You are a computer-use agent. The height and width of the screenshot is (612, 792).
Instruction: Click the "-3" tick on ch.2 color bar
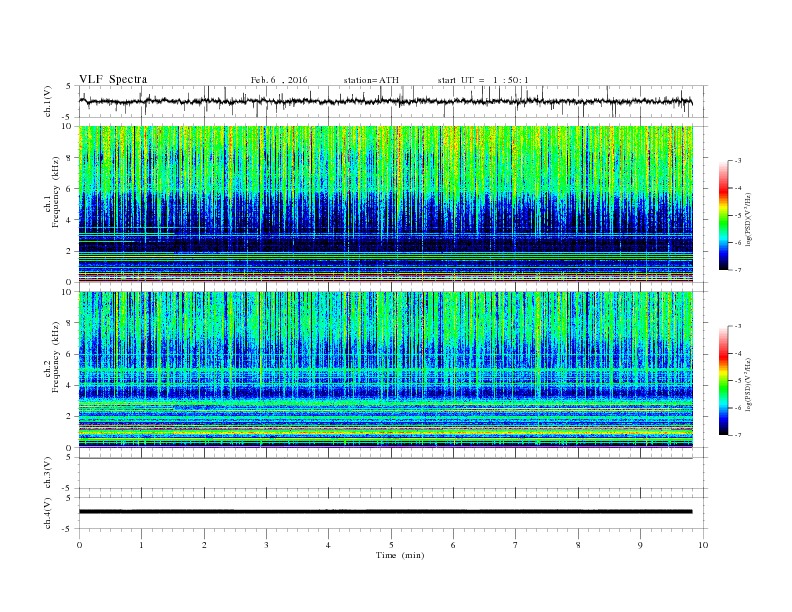738,326
